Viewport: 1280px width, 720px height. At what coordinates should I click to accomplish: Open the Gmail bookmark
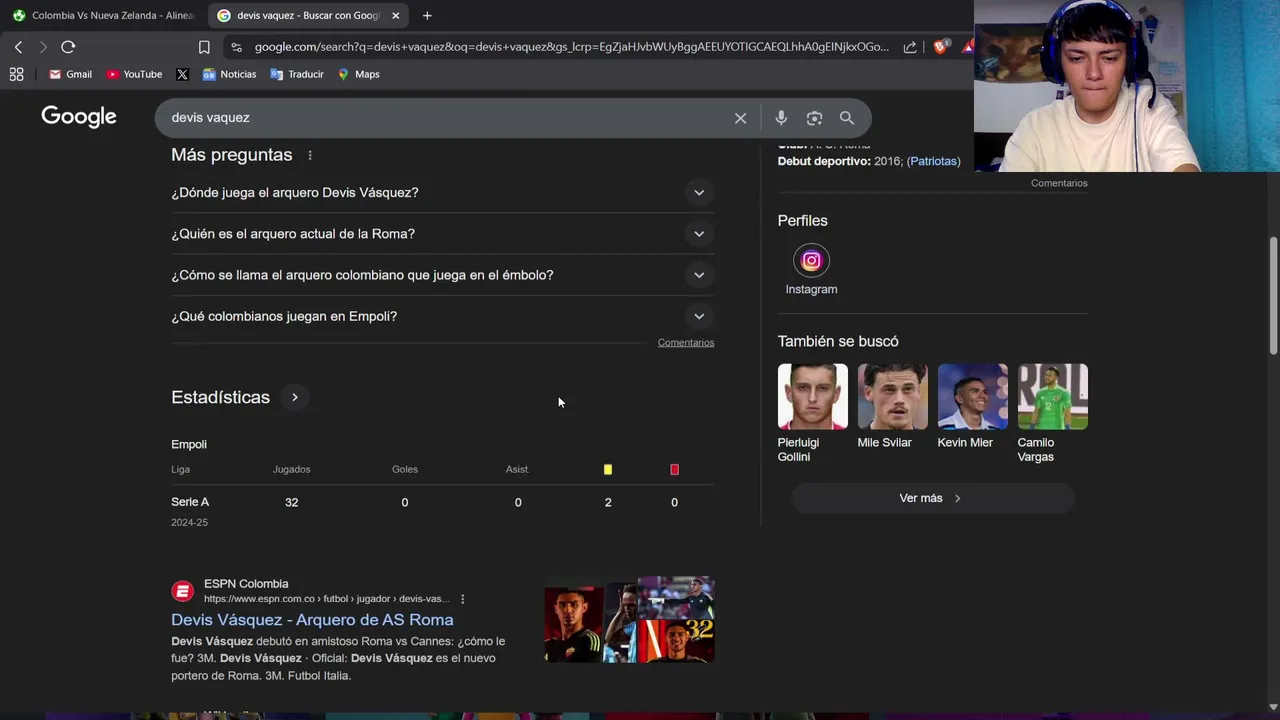[x=70, y=74]
